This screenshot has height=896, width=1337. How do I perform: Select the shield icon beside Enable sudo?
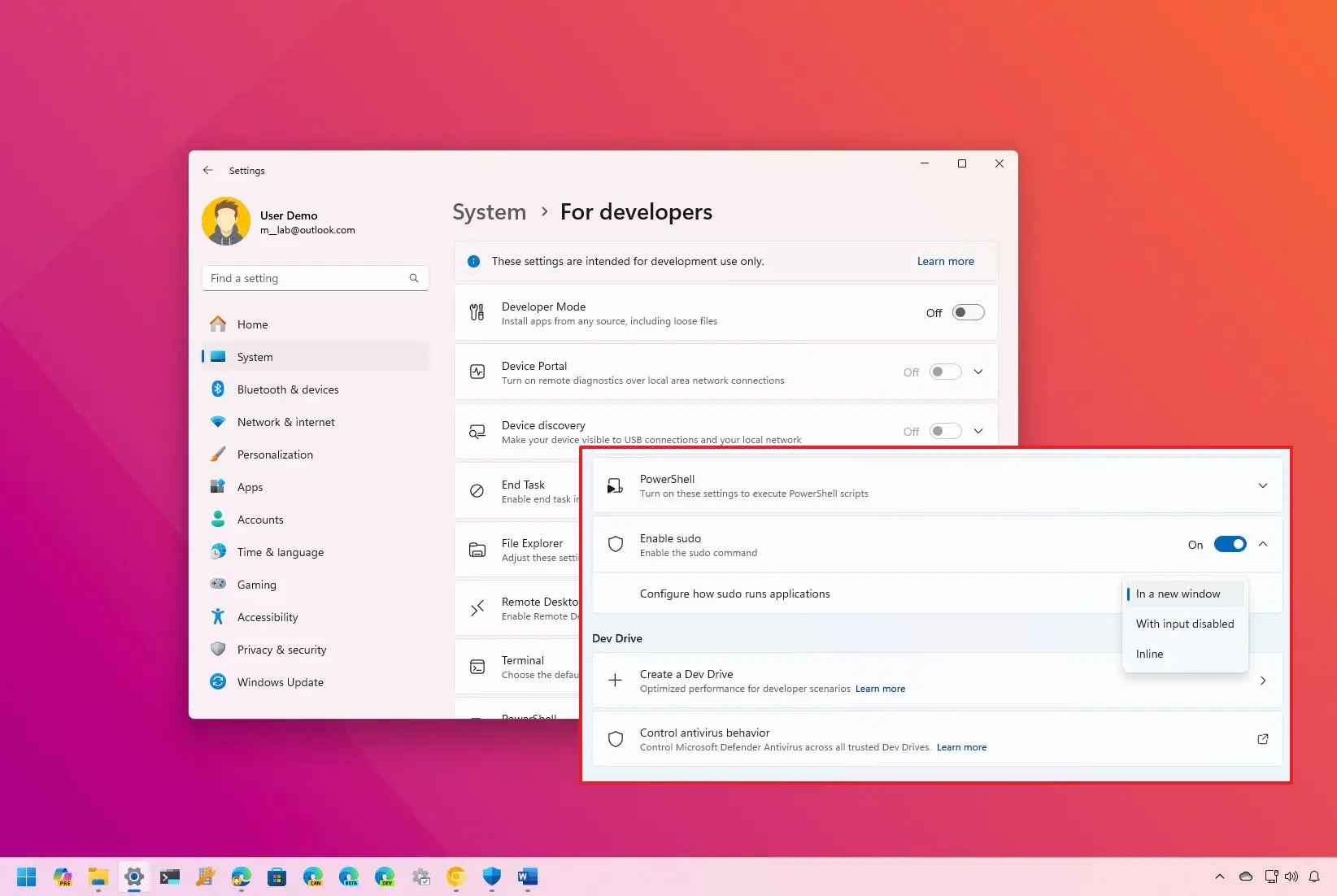pyautogui.click(x=615, y=544)
